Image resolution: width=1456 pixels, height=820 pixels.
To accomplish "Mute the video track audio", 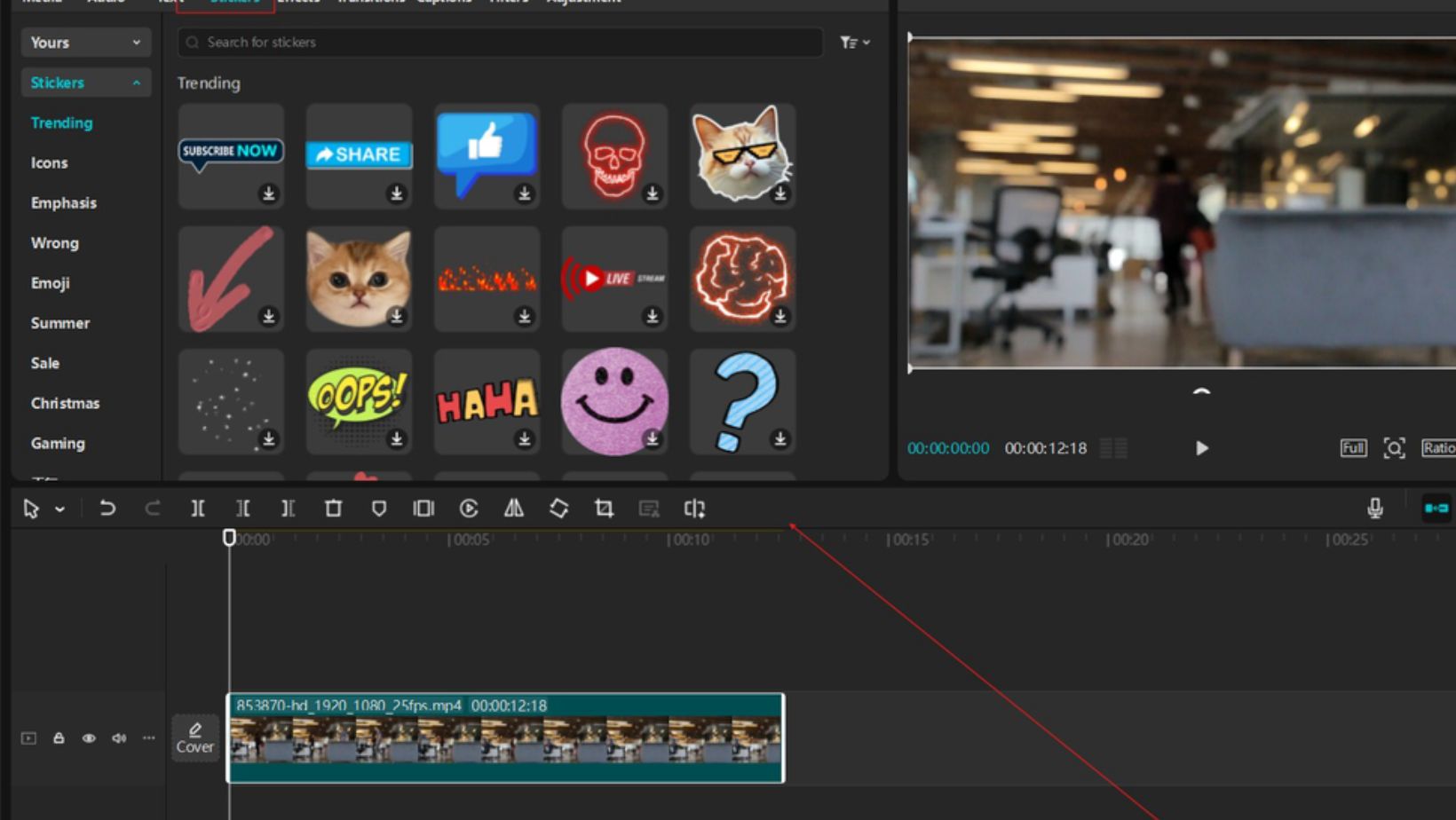I will pos(119,738).
